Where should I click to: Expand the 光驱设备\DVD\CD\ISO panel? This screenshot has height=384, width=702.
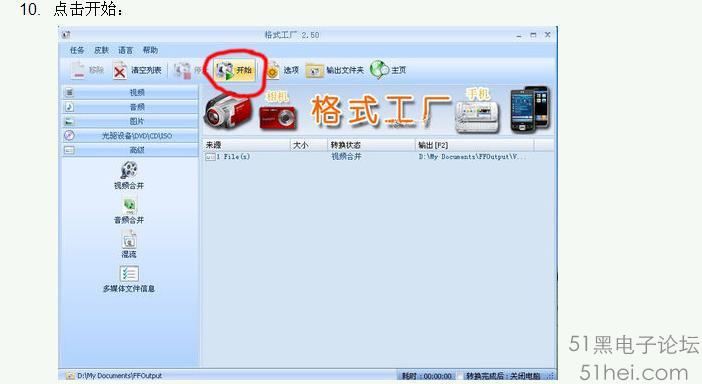tap(130, 136)
